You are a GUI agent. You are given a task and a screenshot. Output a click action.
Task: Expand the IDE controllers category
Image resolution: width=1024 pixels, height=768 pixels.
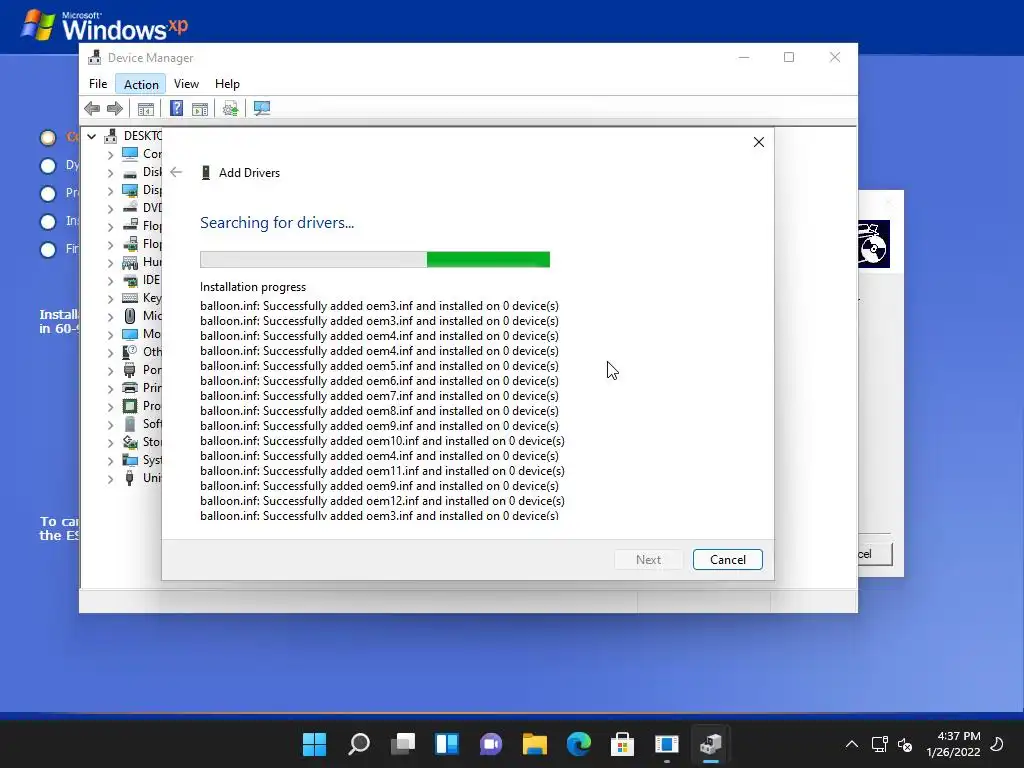click(x=110, y=281)
